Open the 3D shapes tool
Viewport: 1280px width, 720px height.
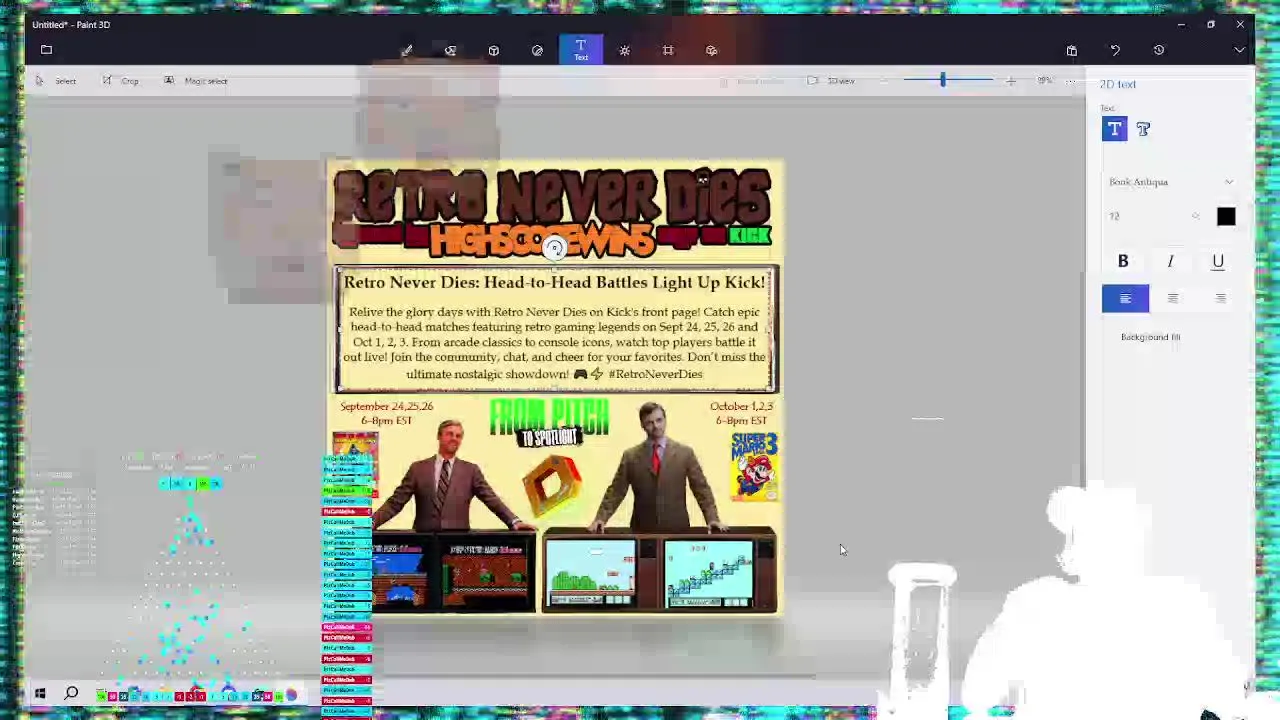coord(494,50)
